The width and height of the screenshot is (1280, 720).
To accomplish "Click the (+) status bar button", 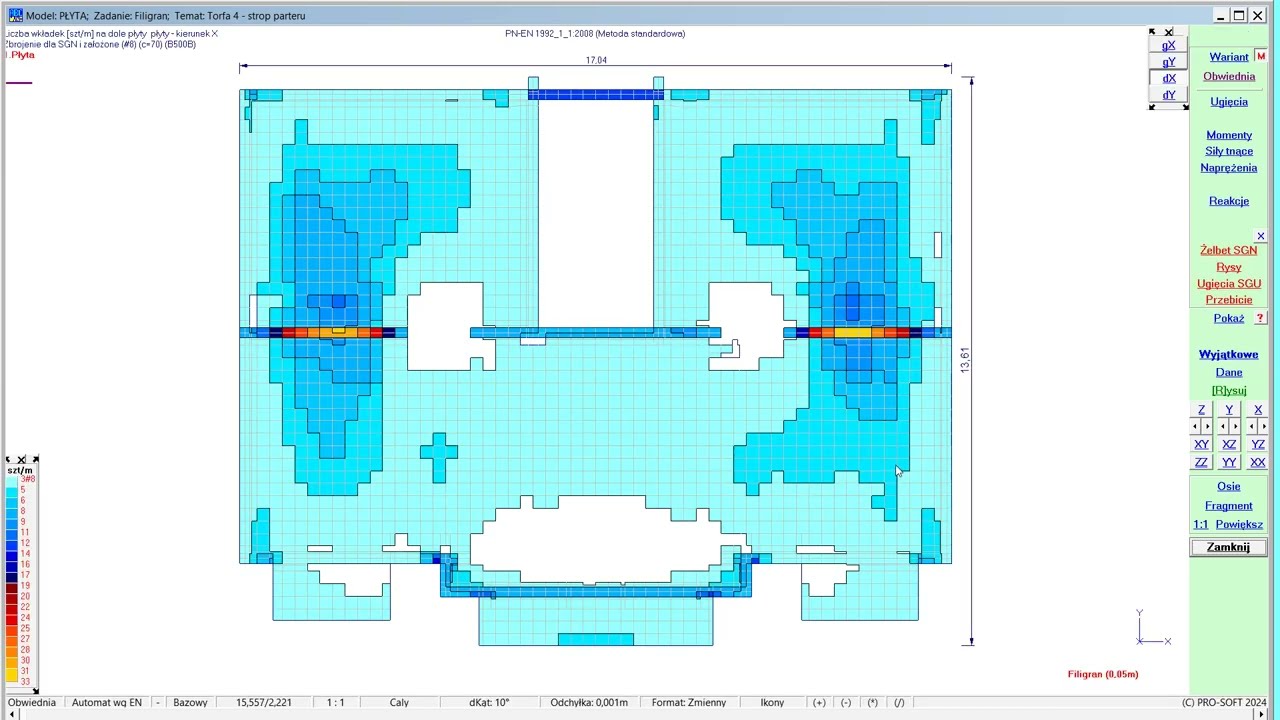I will tap(819, 702).
